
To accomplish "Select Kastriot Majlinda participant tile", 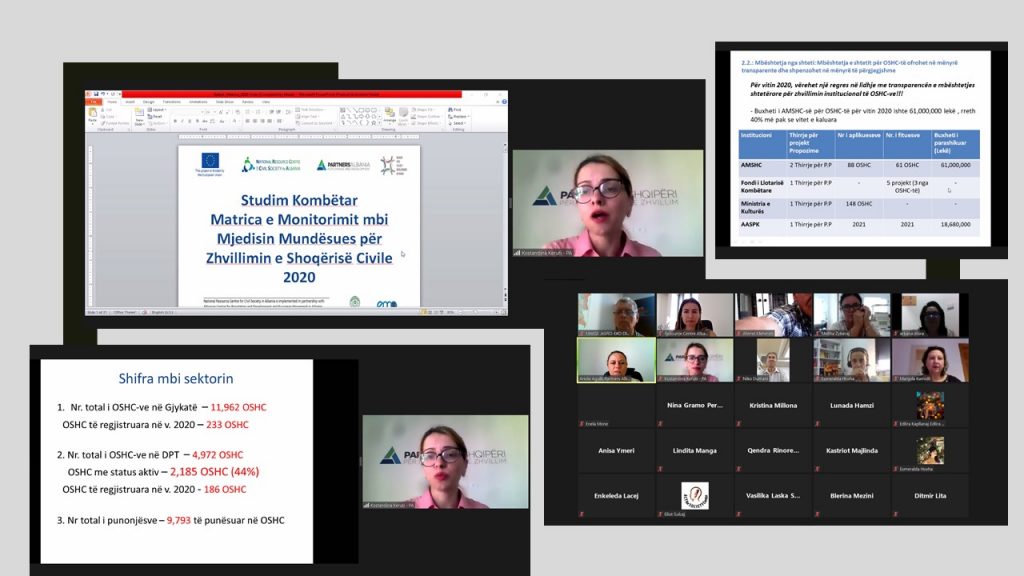I will 852,451.
